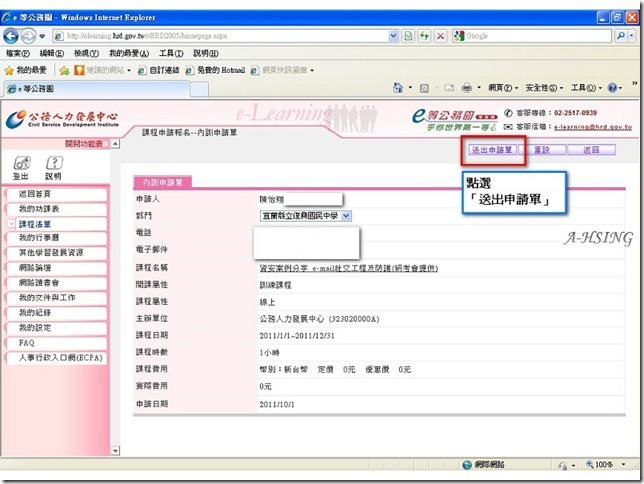This screenshot has width=644, height=484.
Task: Click the compatibility view icon
Action: [408, 36]
